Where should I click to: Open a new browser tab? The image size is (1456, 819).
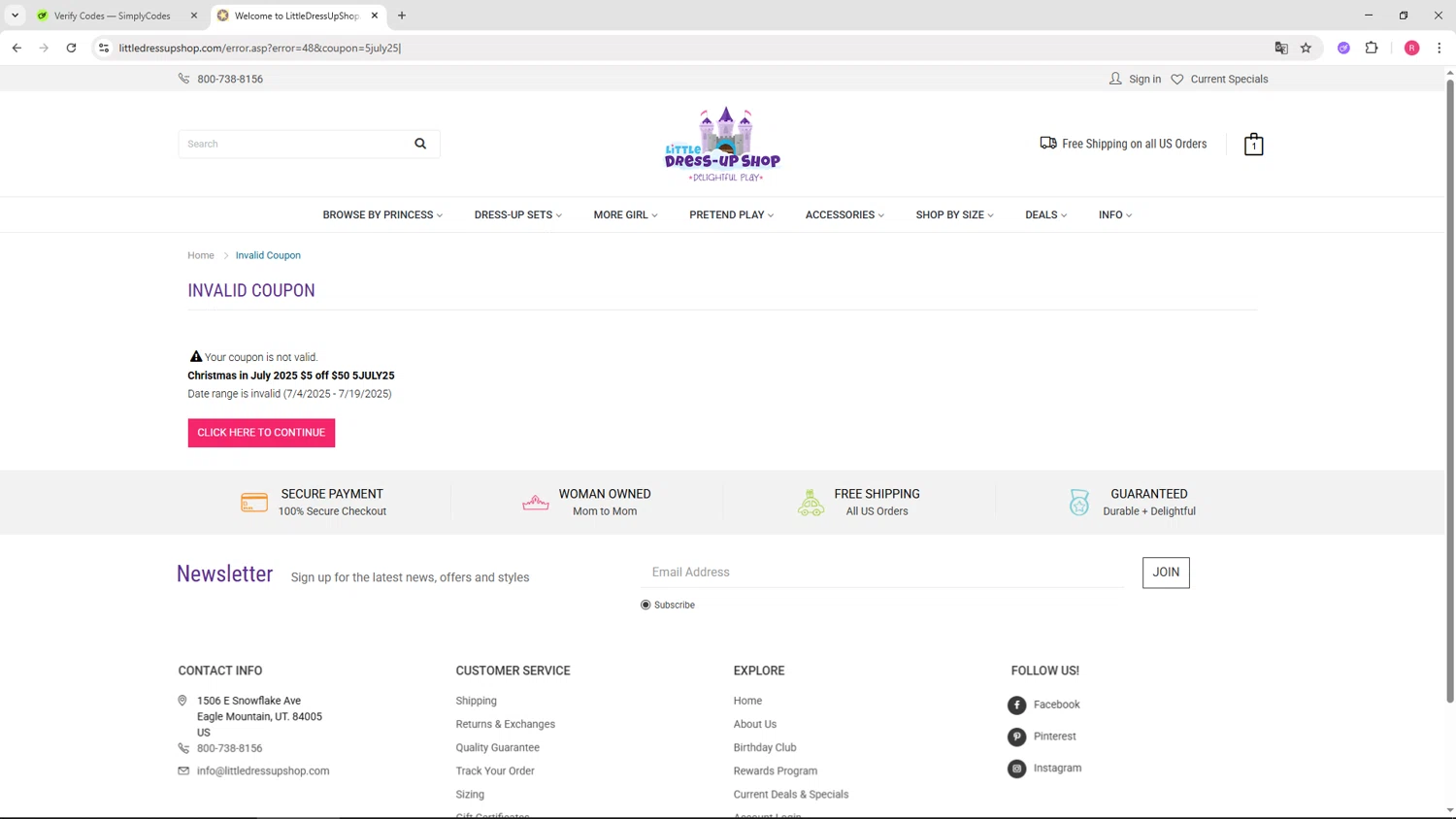tap(402, 16)
